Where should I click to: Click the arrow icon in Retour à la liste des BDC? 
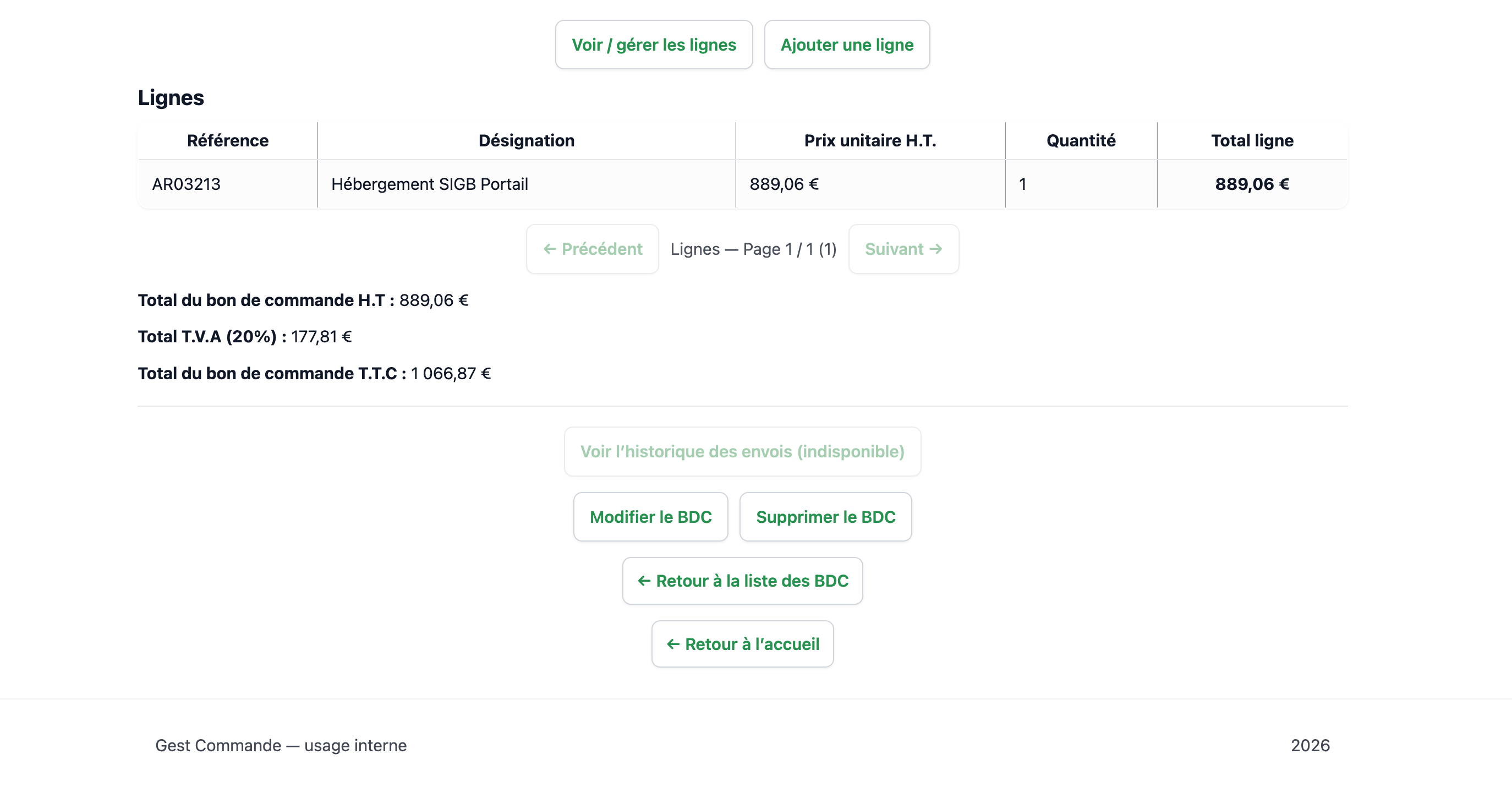pyautogui.click(x=644, y=581)
